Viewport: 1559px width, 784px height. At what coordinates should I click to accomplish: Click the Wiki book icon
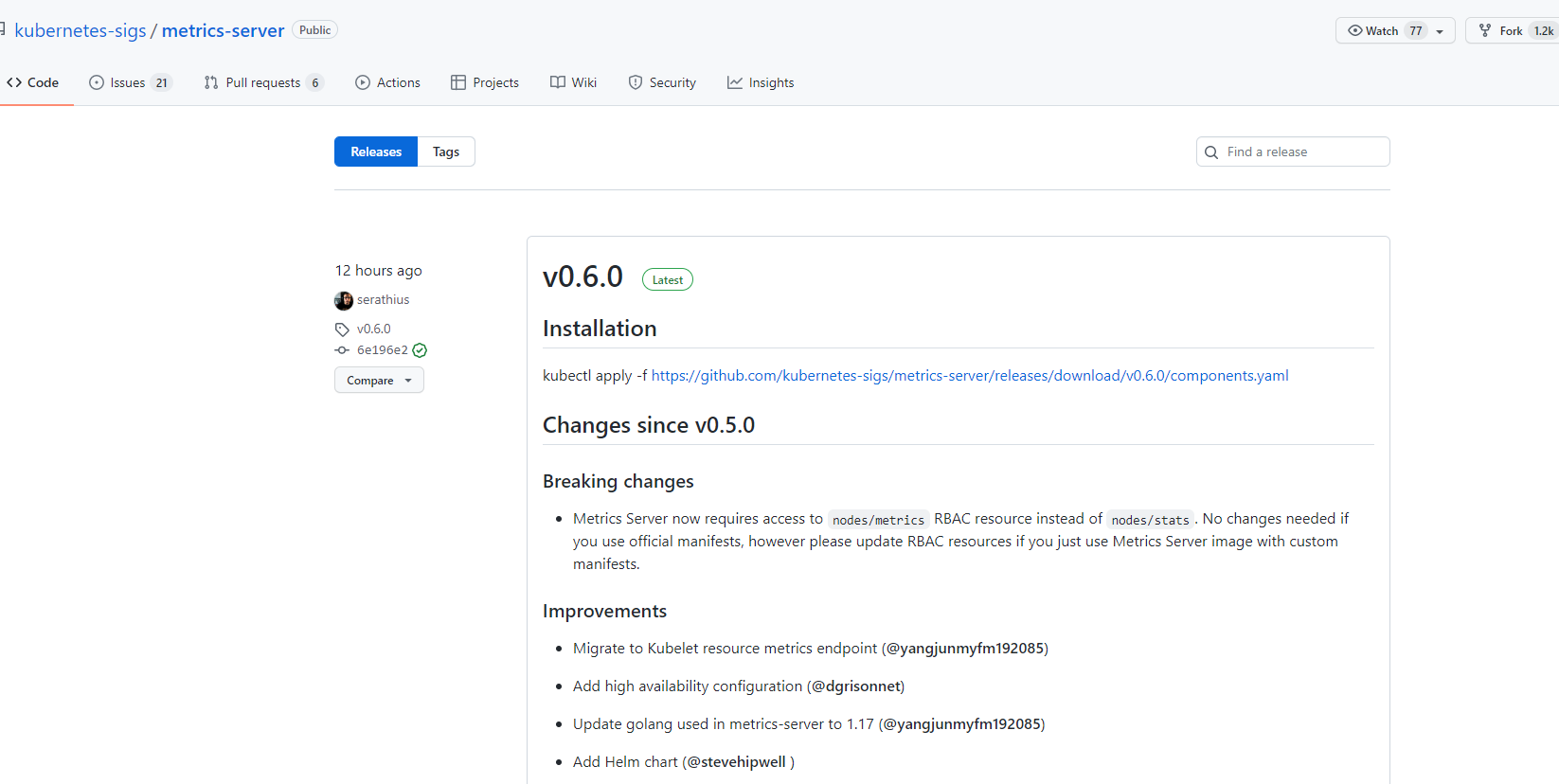pyautogui.click(x=558, y=82)
